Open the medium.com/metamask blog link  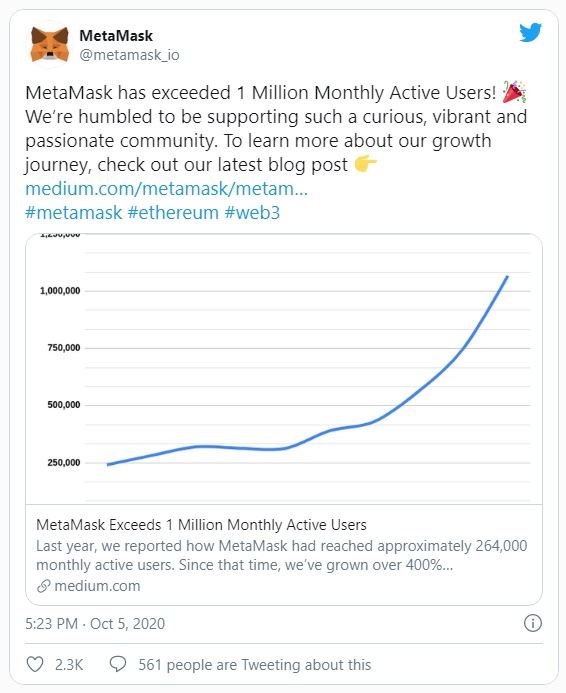pyautogui.click(x=167, y=189)
